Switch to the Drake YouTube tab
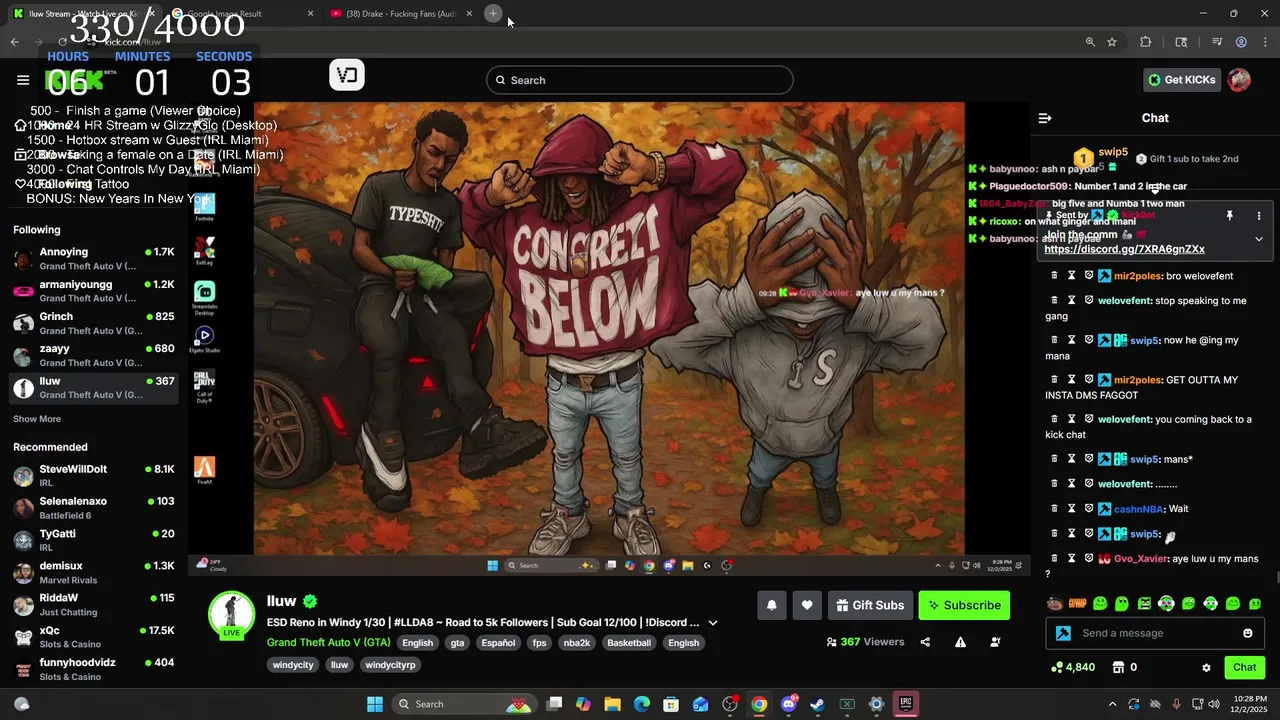The height and width of the screenshot is (720, 1280). click(x=402, y=14)
